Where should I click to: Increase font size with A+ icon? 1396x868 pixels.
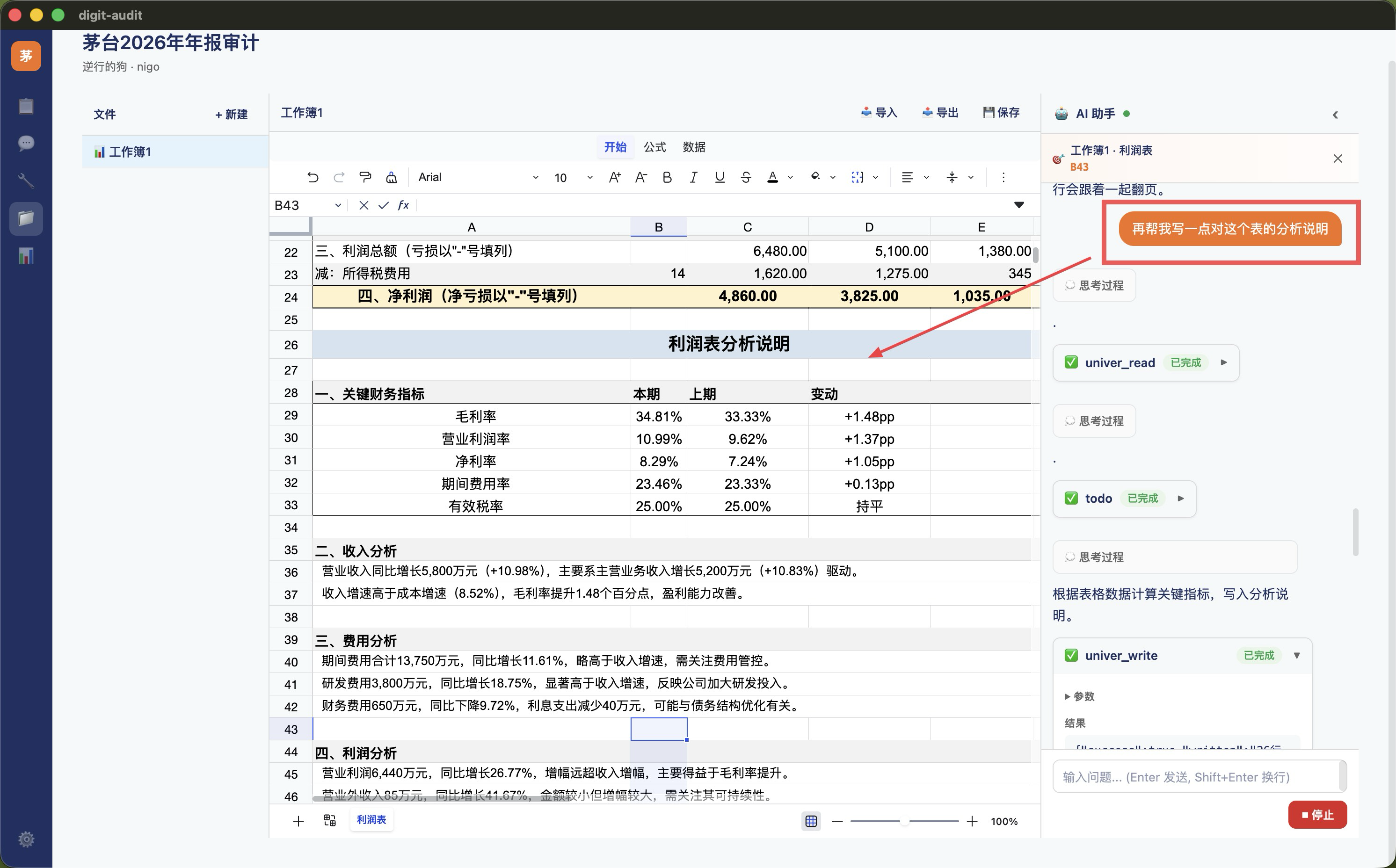coord(614,177)
